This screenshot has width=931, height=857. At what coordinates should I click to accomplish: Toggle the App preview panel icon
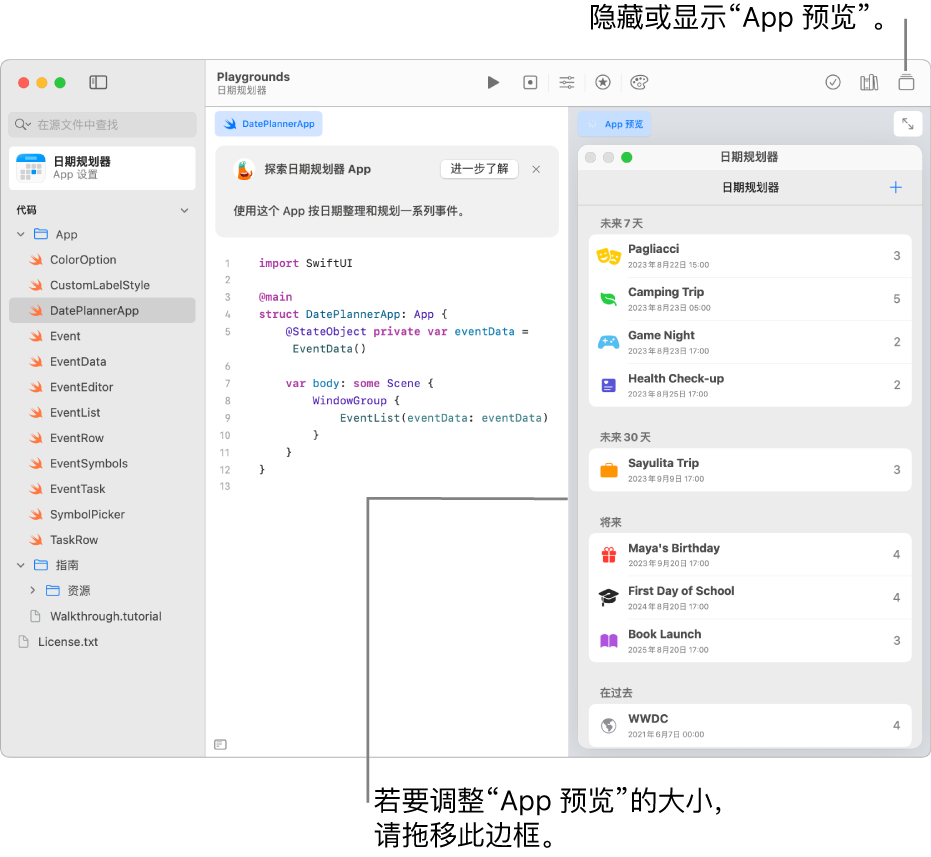pyautogui.click(x=906, y=83)
